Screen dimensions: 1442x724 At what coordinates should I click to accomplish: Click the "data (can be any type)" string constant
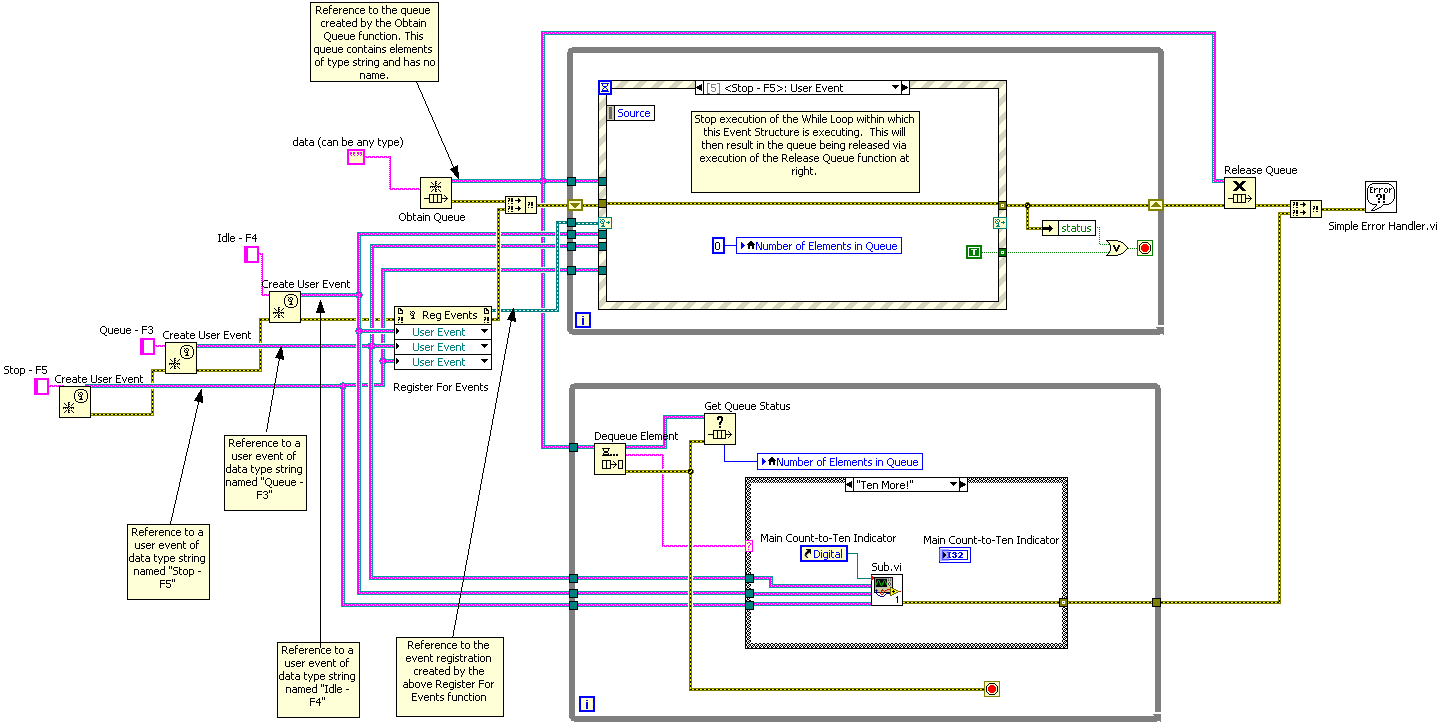(356, 157)
